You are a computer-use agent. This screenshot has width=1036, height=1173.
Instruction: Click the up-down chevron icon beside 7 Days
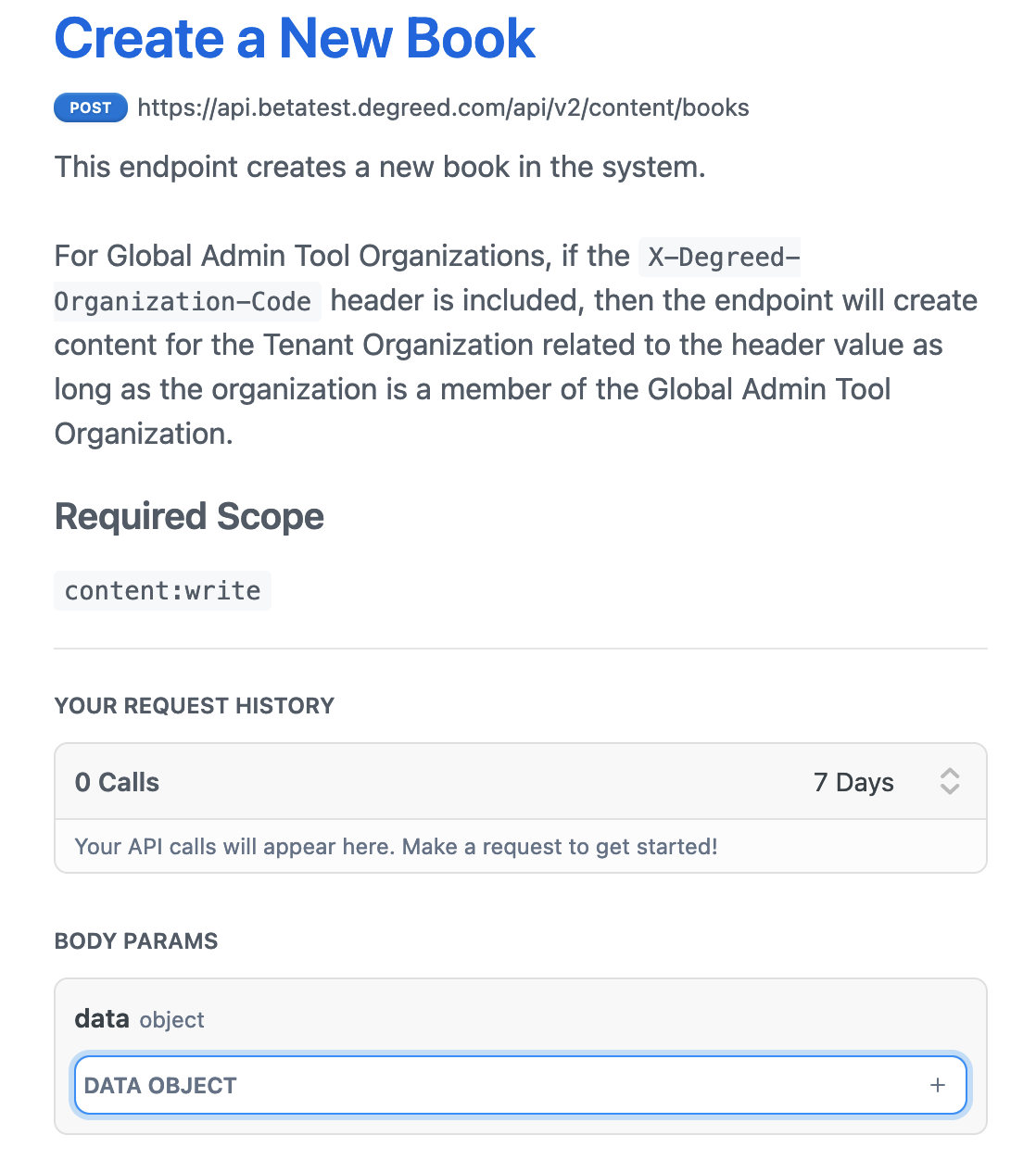click(x=950, y=781)
